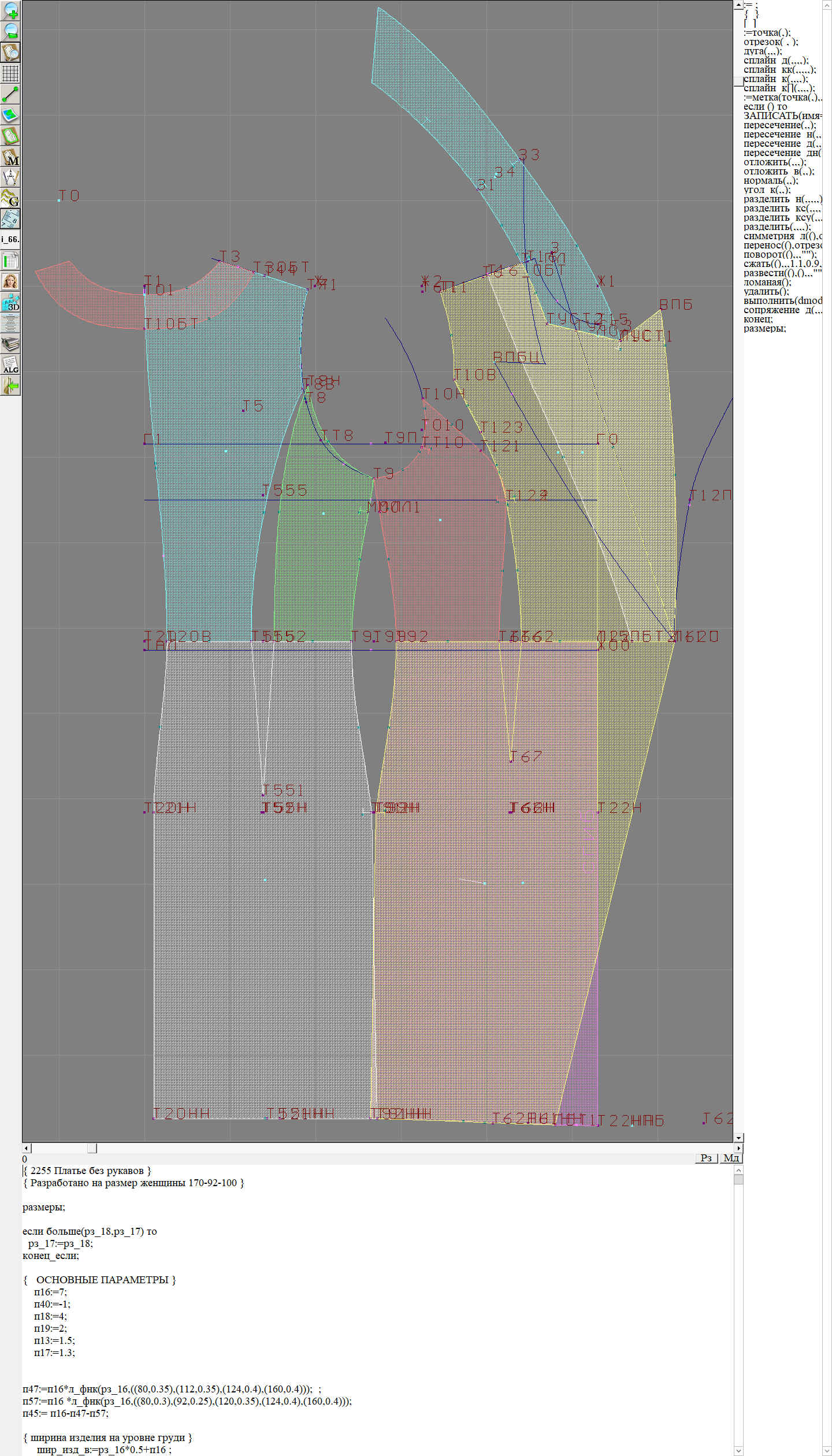
Task: Toggle the fit-pattern-to-view zoom icon
Action: click(10, 52)
